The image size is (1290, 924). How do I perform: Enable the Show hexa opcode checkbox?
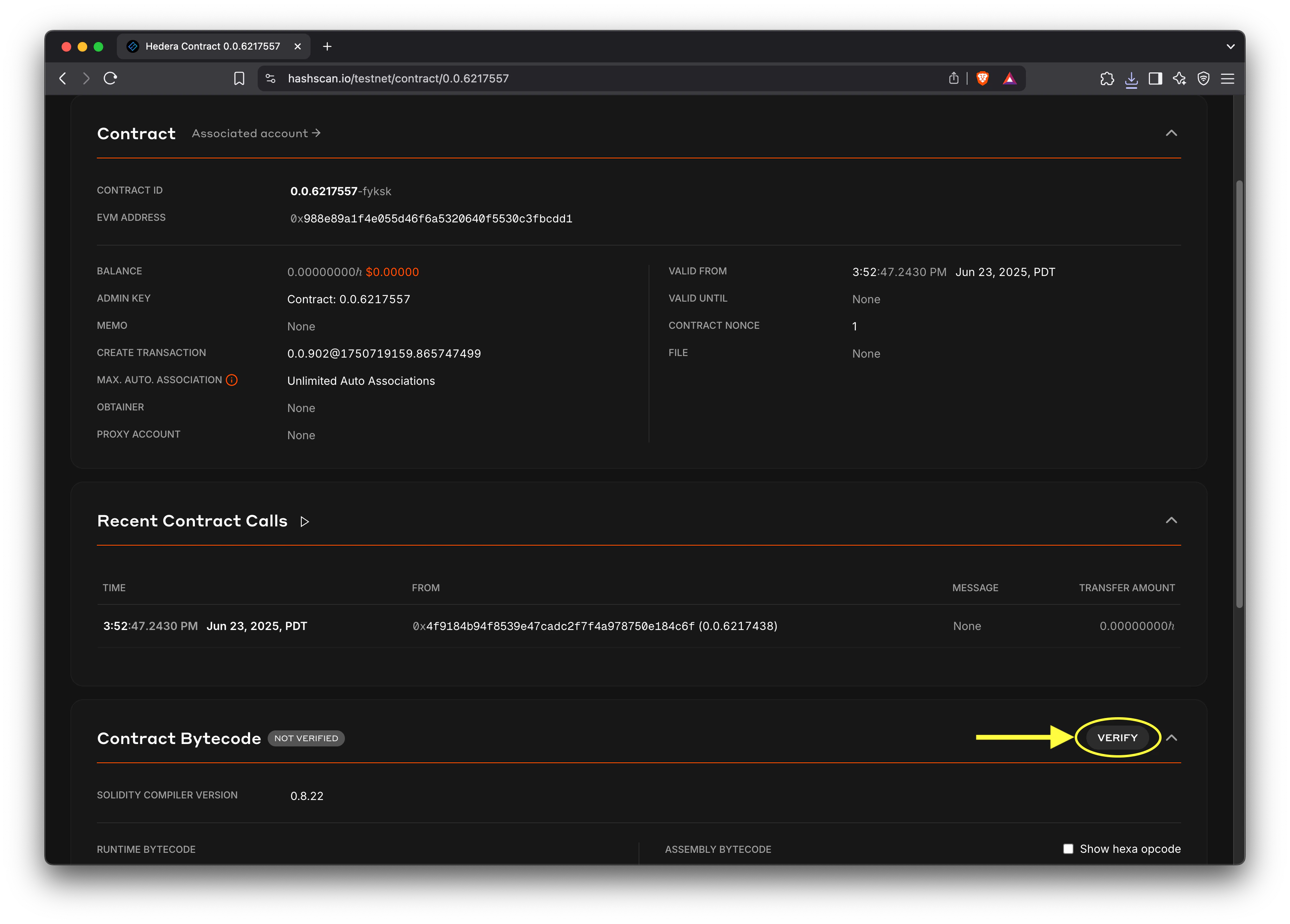[x=1068, y=848]
